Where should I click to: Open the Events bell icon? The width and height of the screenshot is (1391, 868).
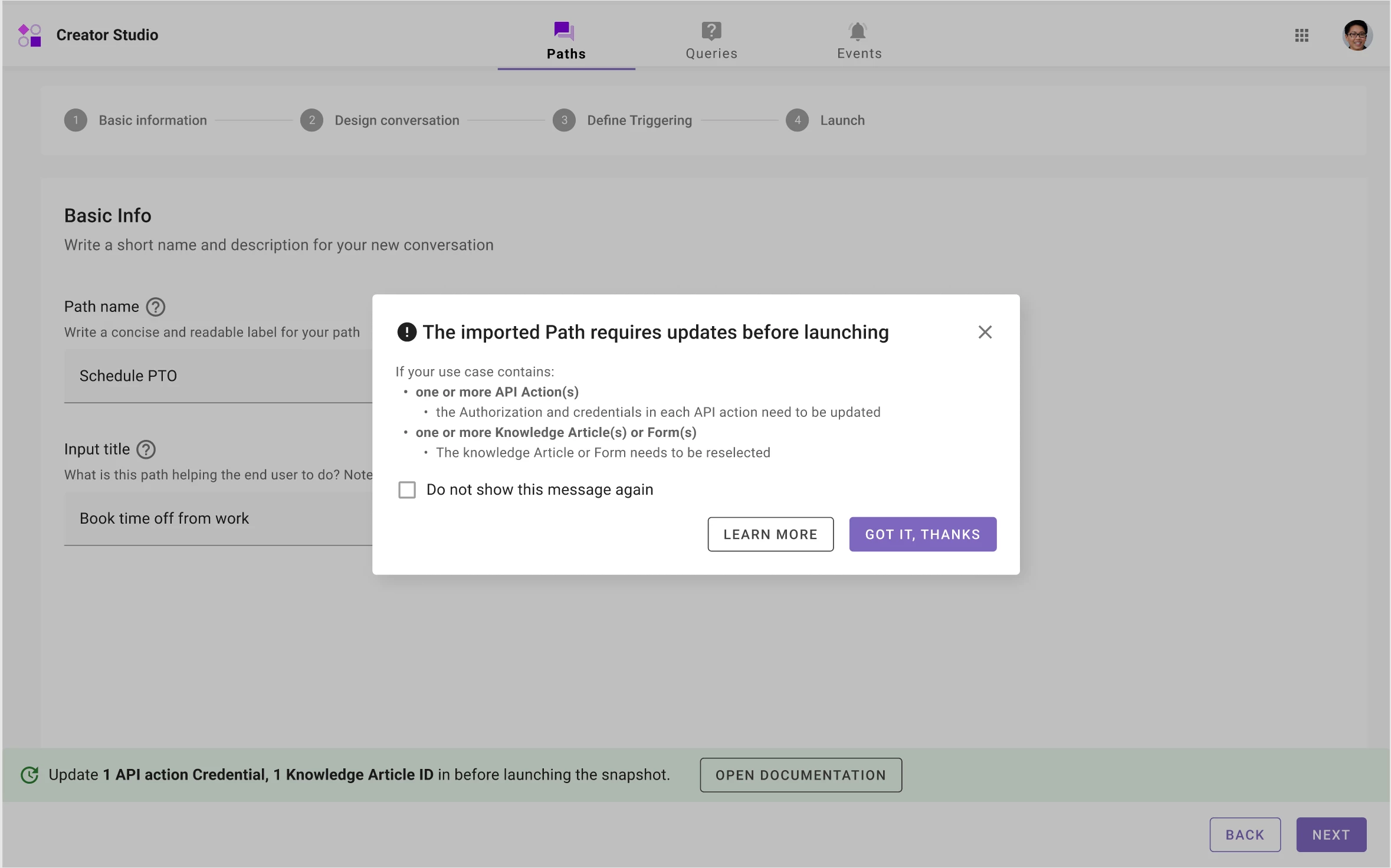tap(858, 31)
